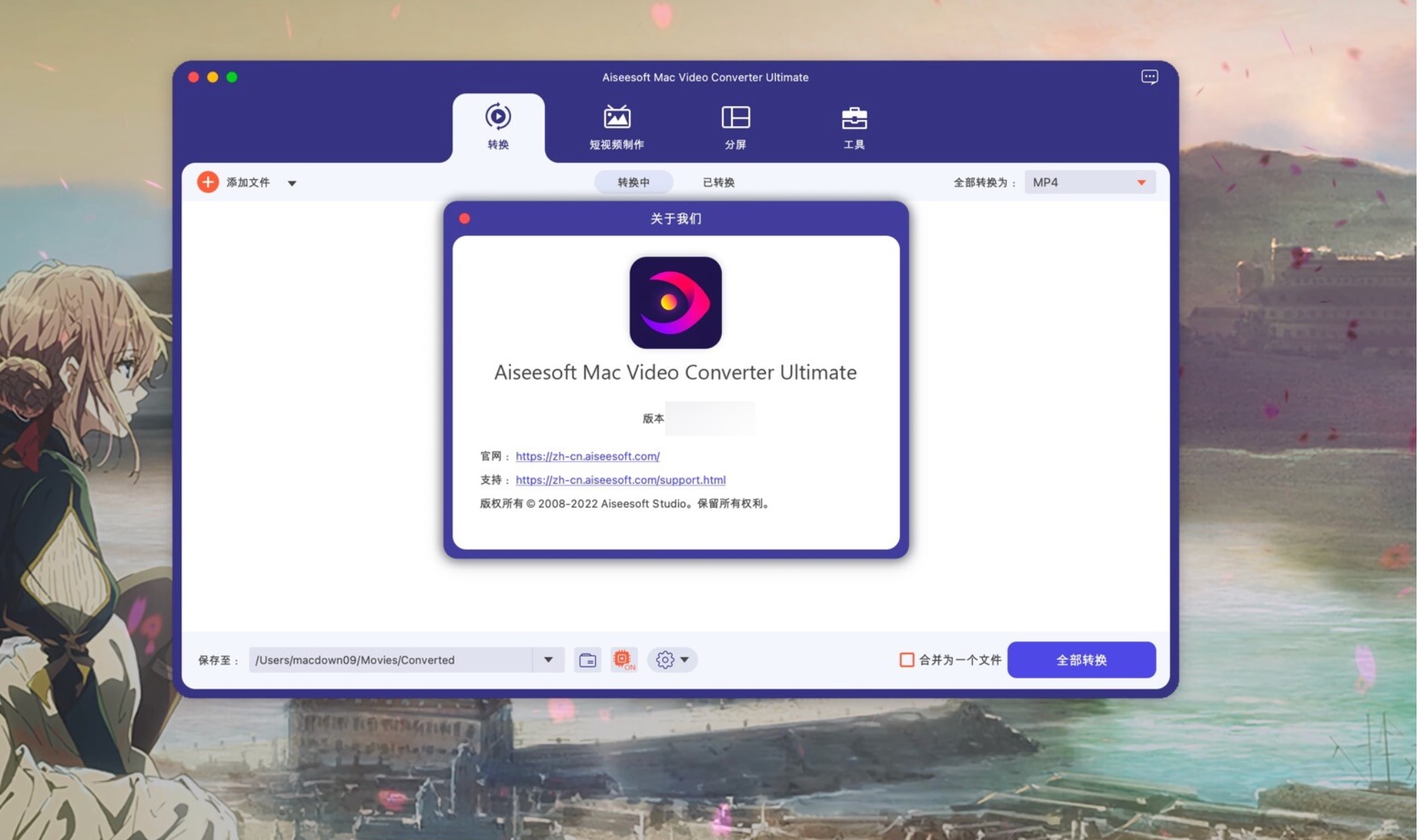This screenshot has width=1418, height=840.
Task: Open the add files dropdown arrow
Action: [x=292, y=183]
